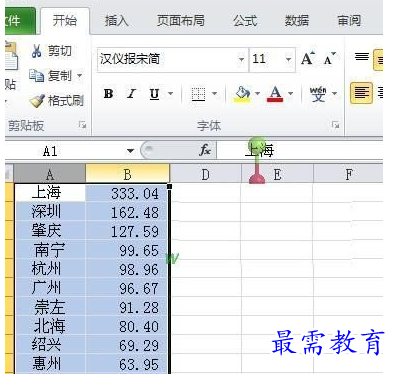Select column E header
Viewport: 393px width, 374px height.
coord(277,174)
